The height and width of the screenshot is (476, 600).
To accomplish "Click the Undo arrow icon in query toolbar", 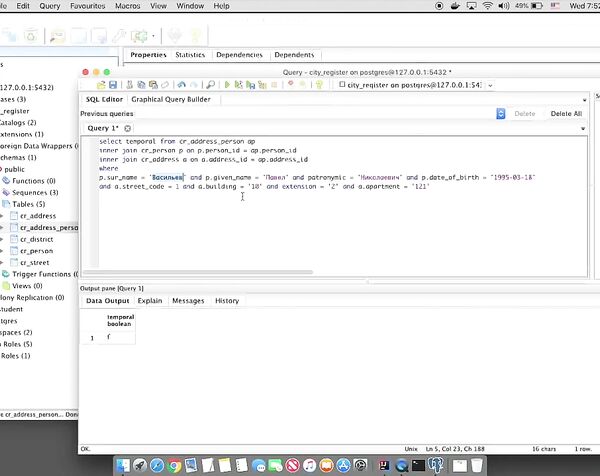I will 182,85.
